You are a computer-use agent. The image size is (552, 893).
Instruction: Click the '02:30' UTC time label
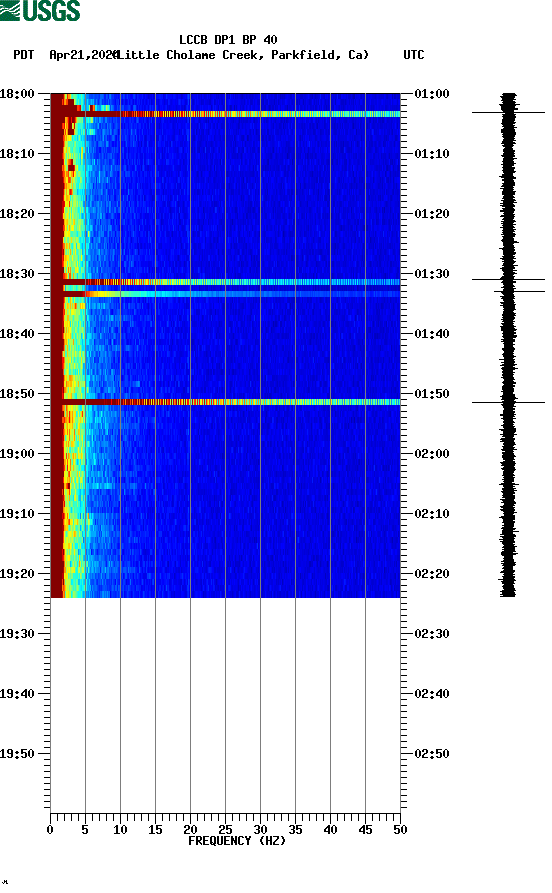pos(432,634)
